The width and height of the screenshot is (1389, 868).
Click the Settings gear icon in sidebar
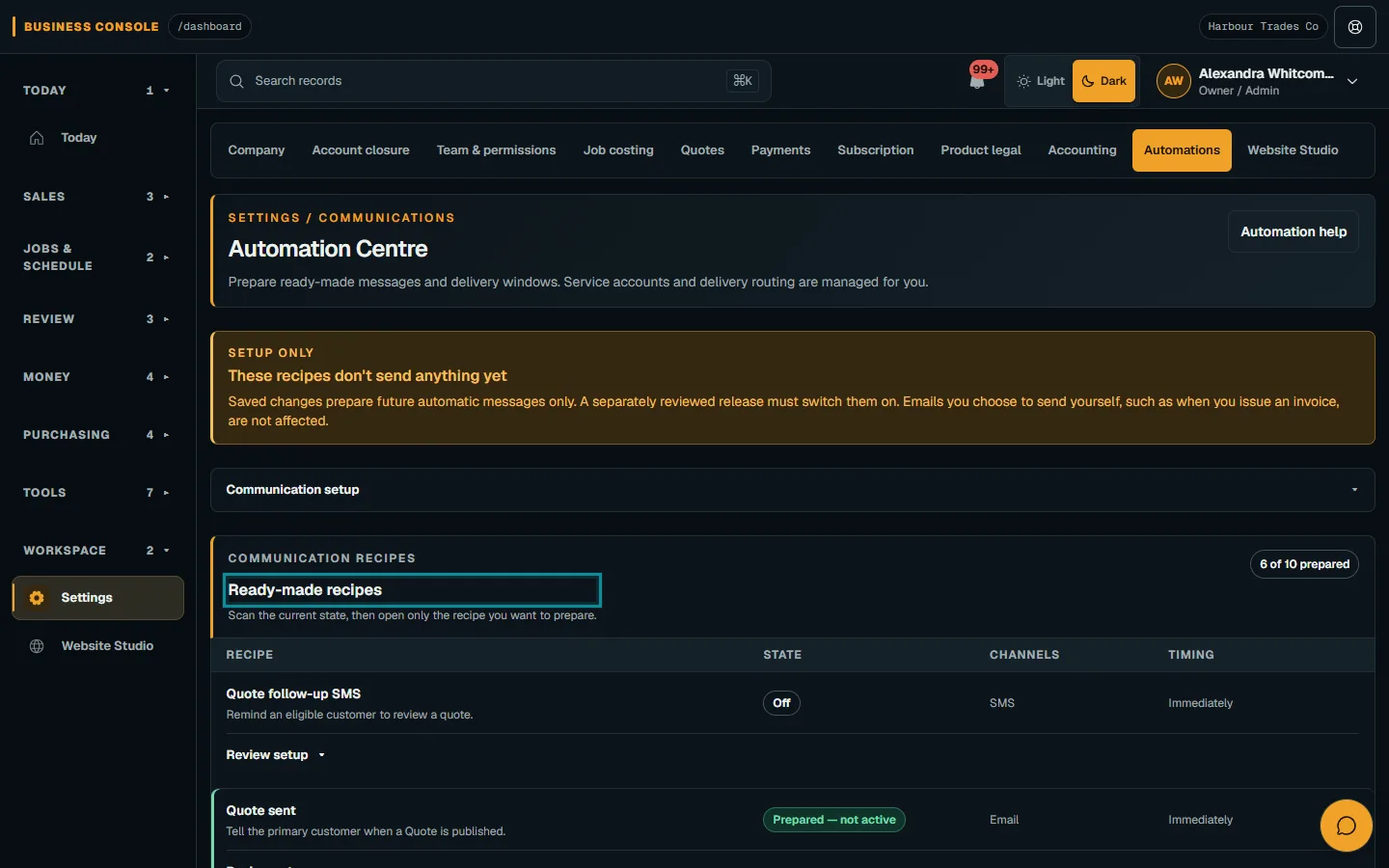37,598
